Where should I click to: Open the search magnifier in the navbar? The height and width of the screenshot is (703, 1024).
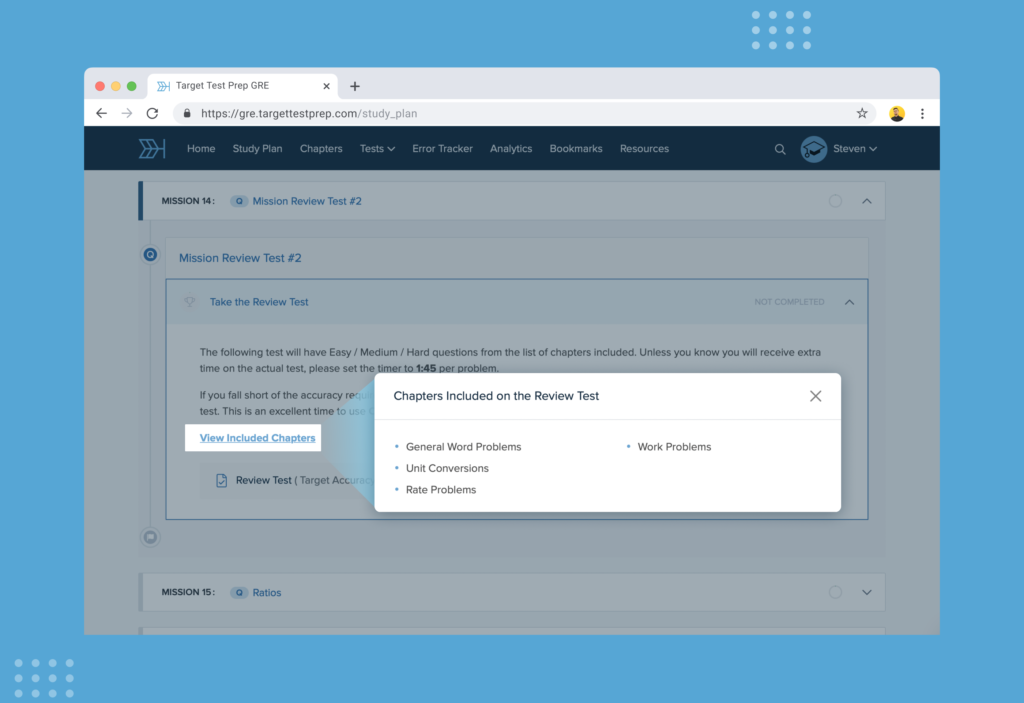click(780, 148)
